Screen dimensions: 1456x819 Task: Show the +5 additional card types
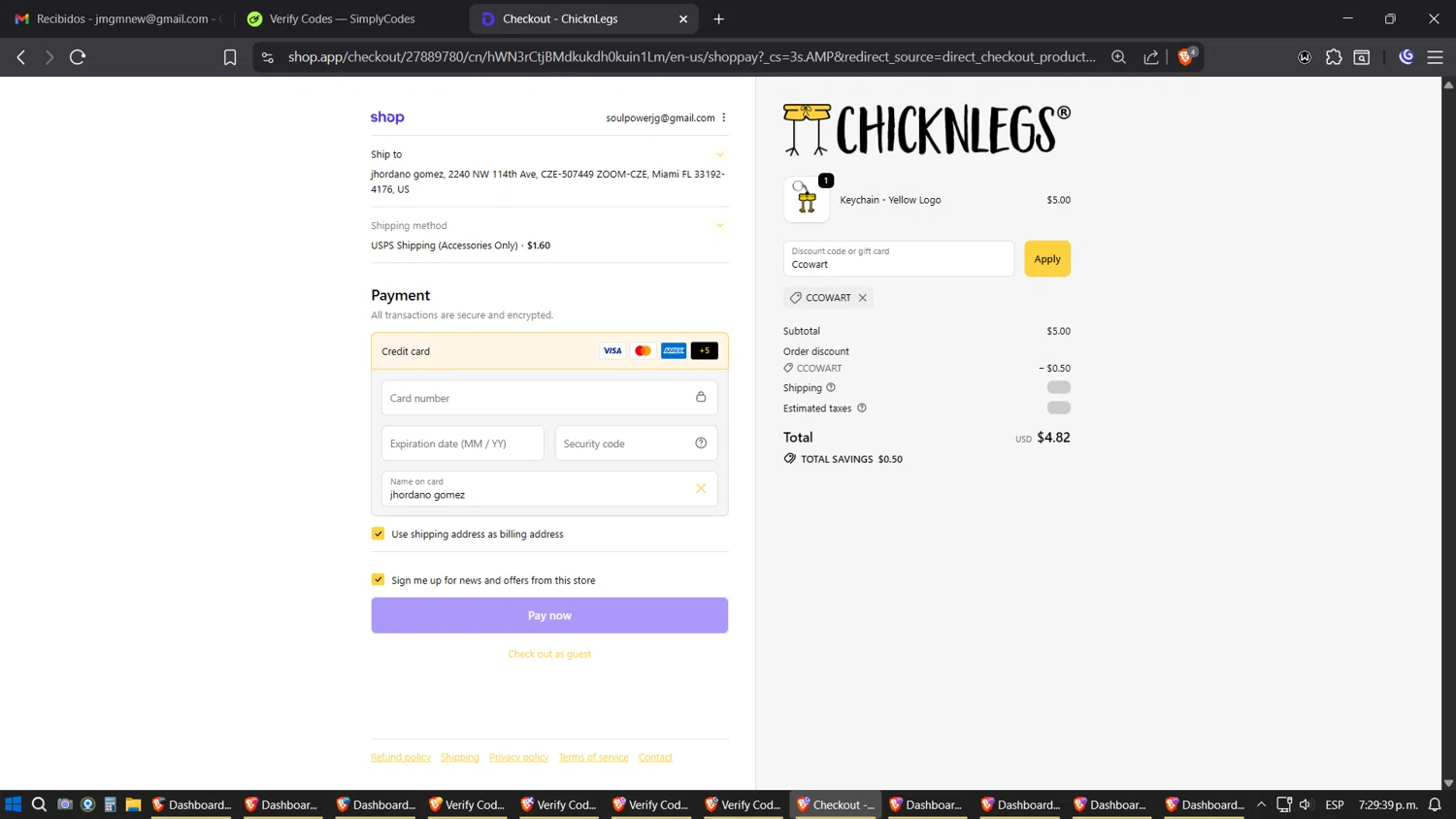[x=704, y=350]
